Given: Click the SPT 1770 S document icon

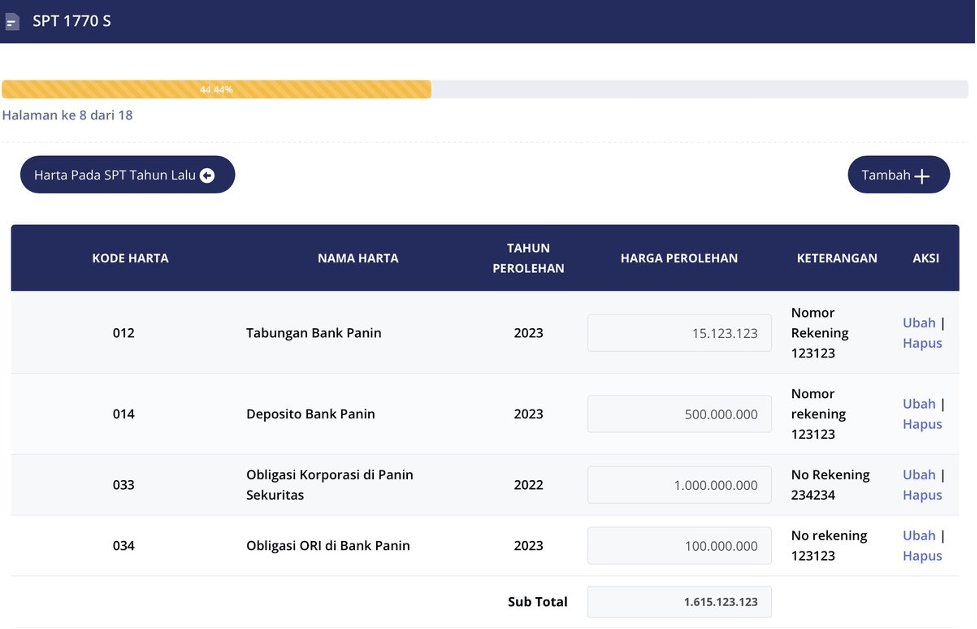Looking at the screenshot, I should coord(13,21).
